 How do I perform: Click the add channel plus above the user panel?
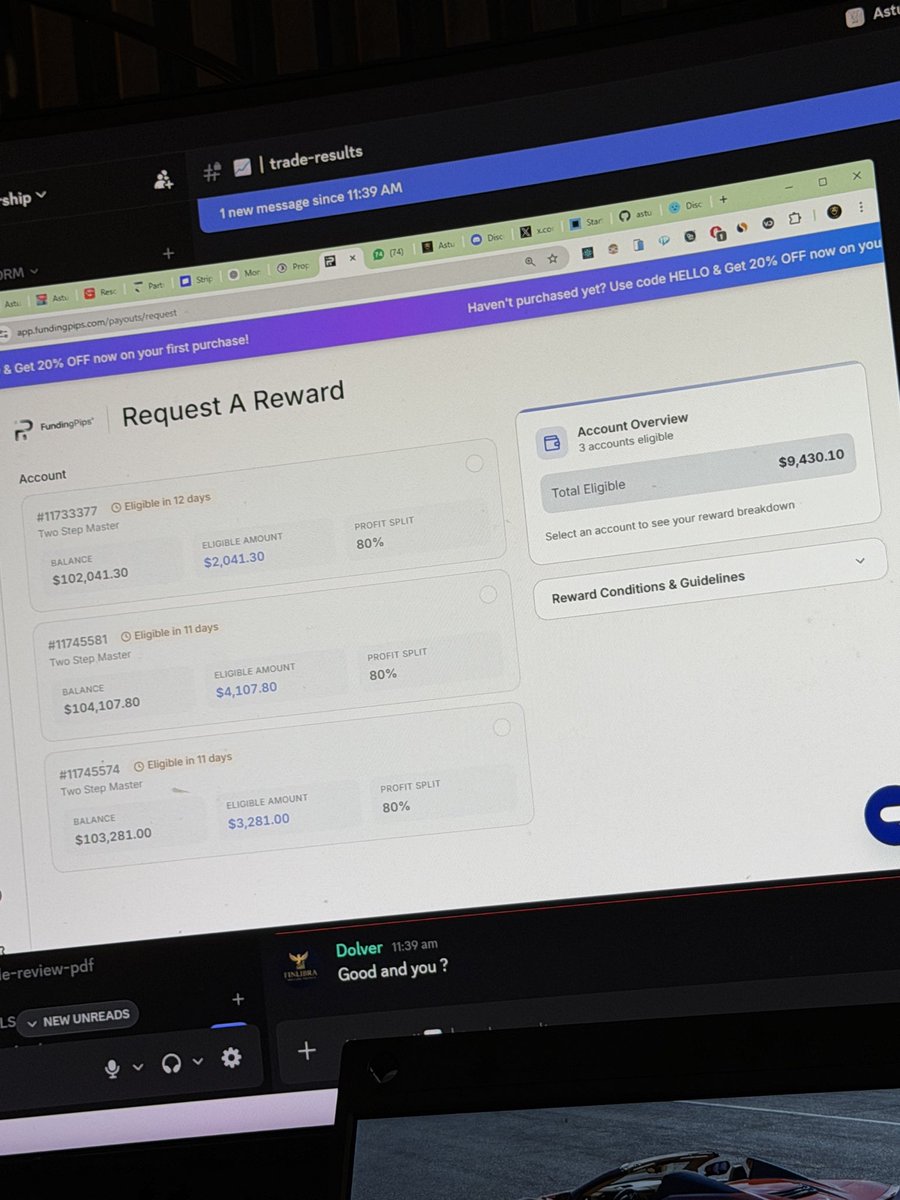[x=238, y=999]
